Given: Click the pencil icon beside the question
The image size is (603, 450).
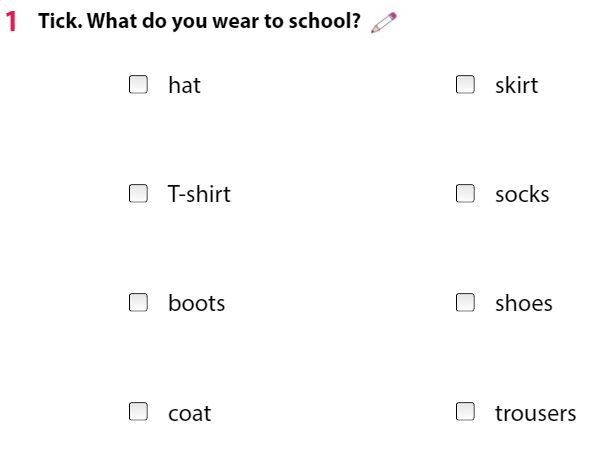Looking at the screenshot, I should [x=383, y=23].
